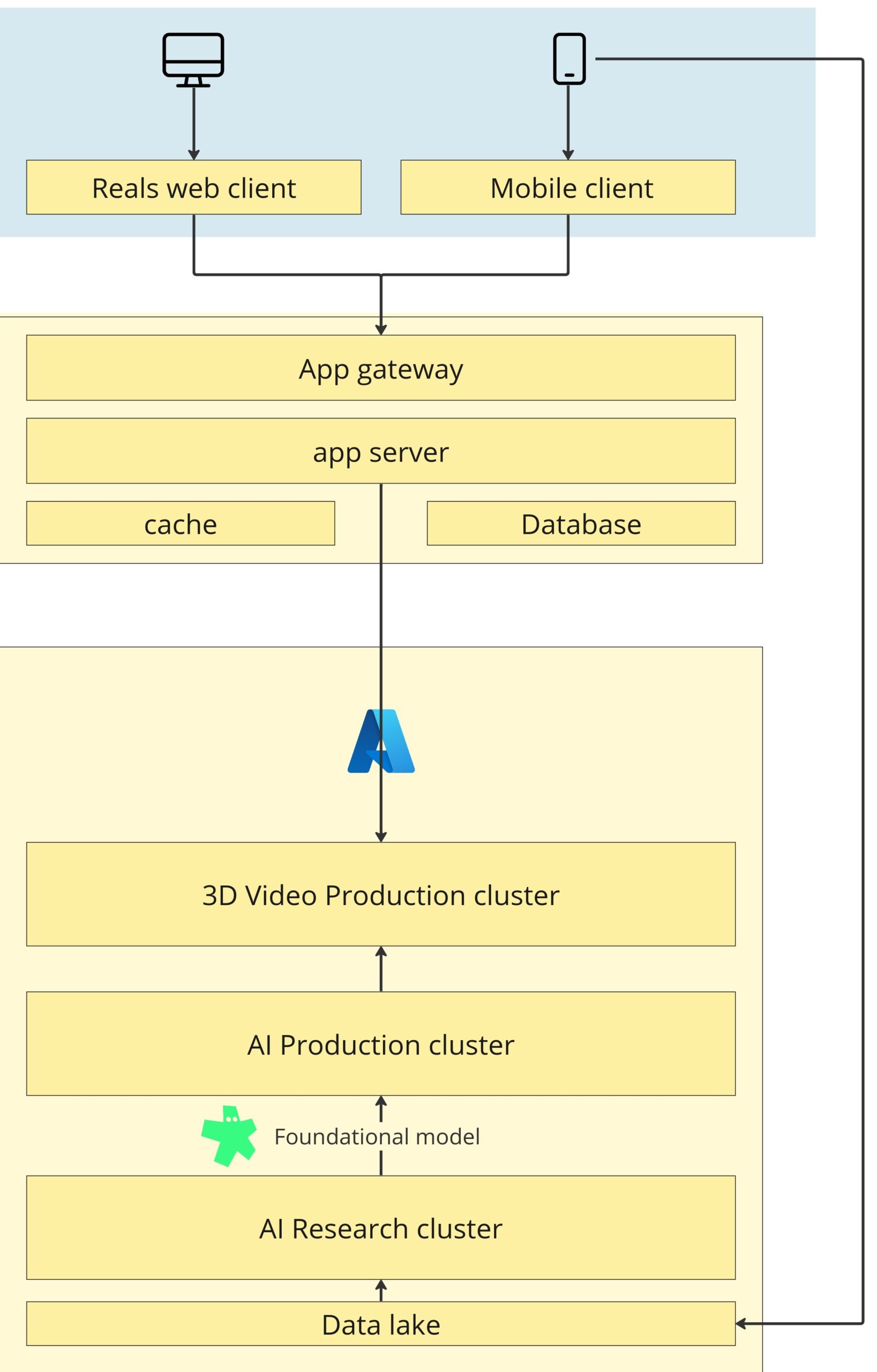Select the green star mascot icon
Viewport: 877px width, 1372px height.
[229, 1136]
